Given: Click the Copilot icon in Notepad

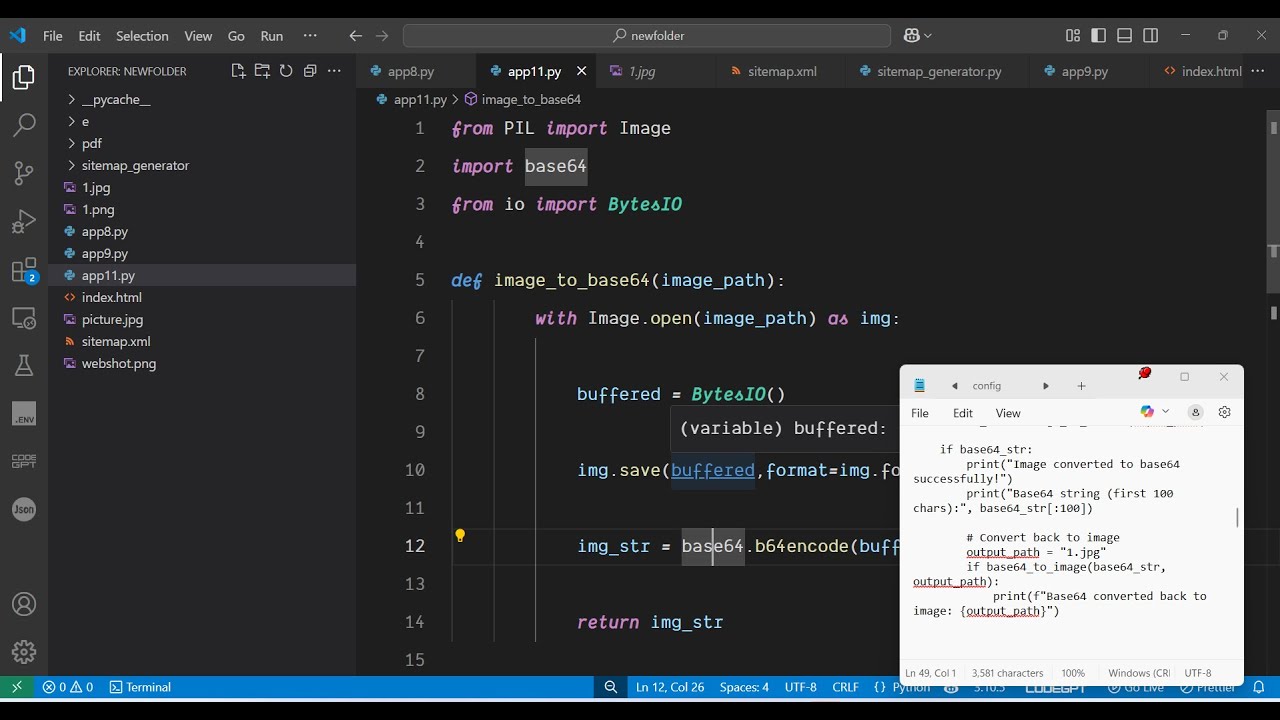Looking at the screenshot, I should pos(1147,412).
